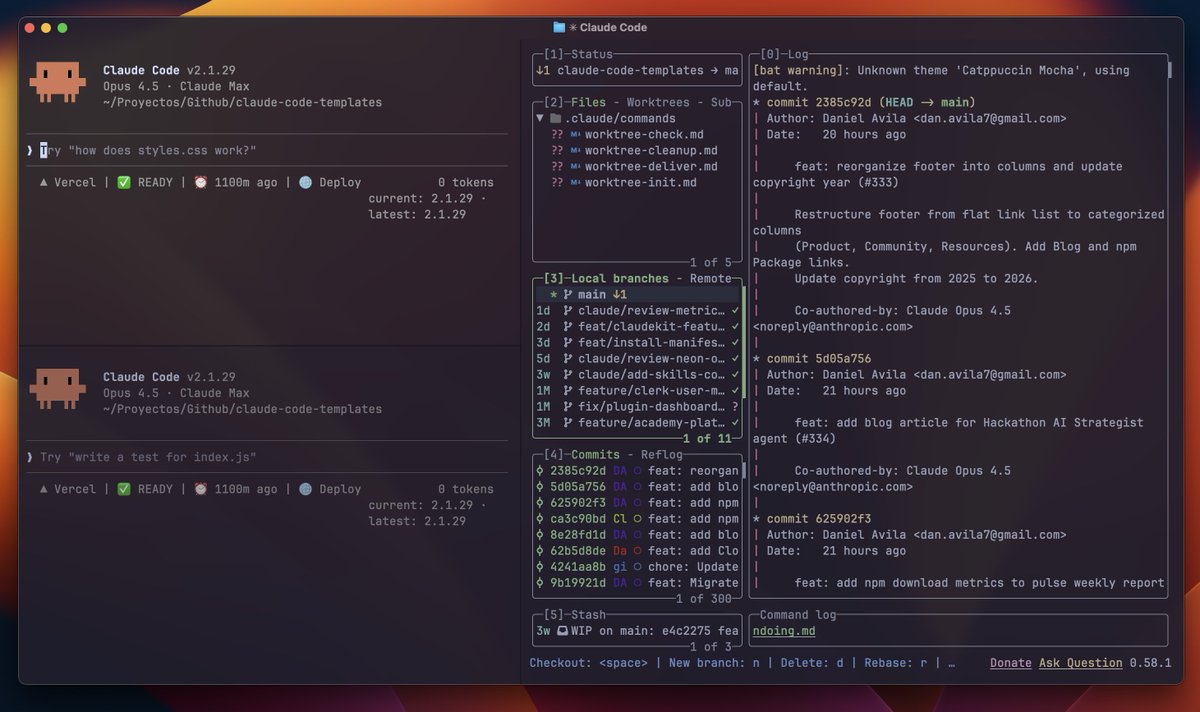The height and width of the screenshot is (712, 1200).
Task: Click the checkmark on feature/academy-plat row
Action: point(735,422)
